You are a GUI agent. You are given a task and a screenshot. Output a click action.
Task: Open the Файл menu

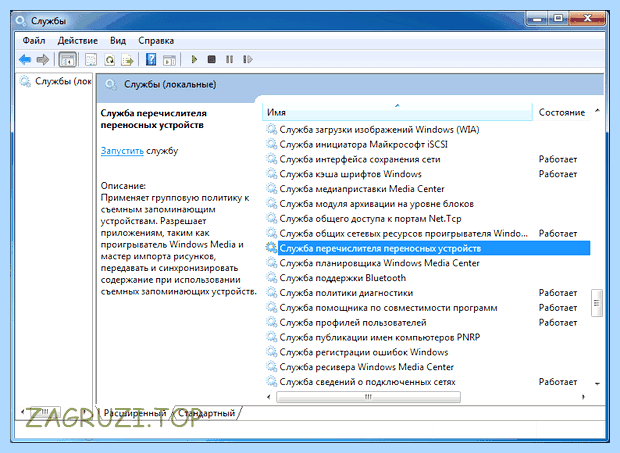click(x=34, y=41)
